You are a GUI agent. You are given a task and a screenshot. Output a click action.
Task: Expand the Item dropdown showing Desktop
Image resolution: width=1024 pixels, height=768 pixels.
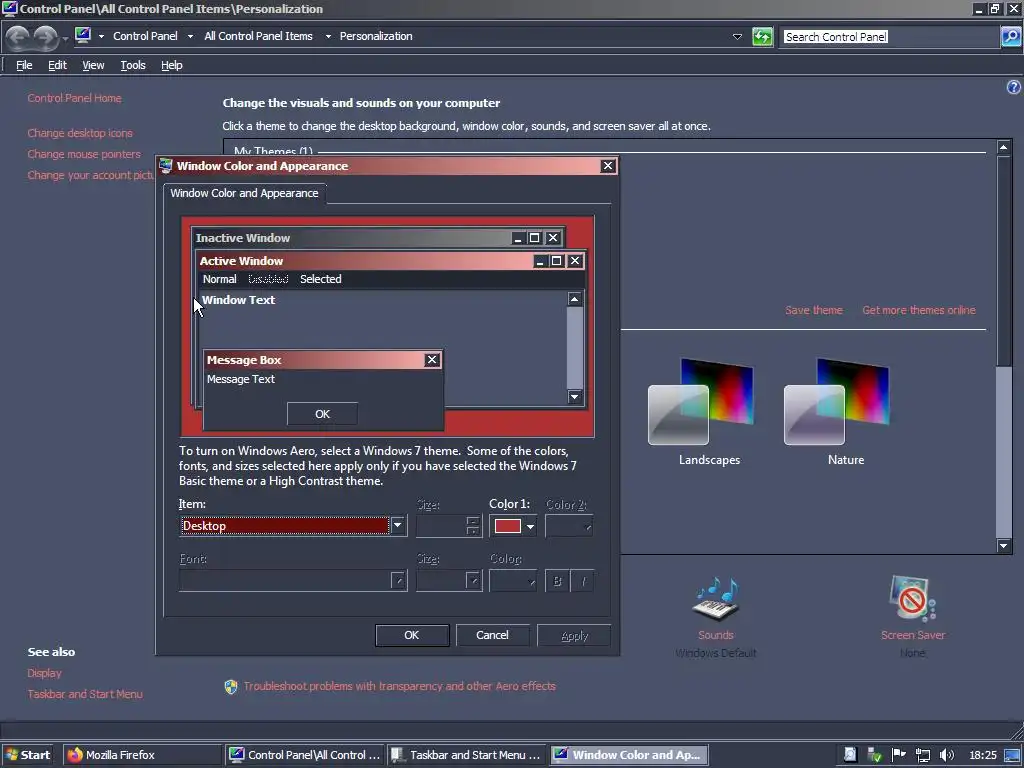[x=398, y=526]
